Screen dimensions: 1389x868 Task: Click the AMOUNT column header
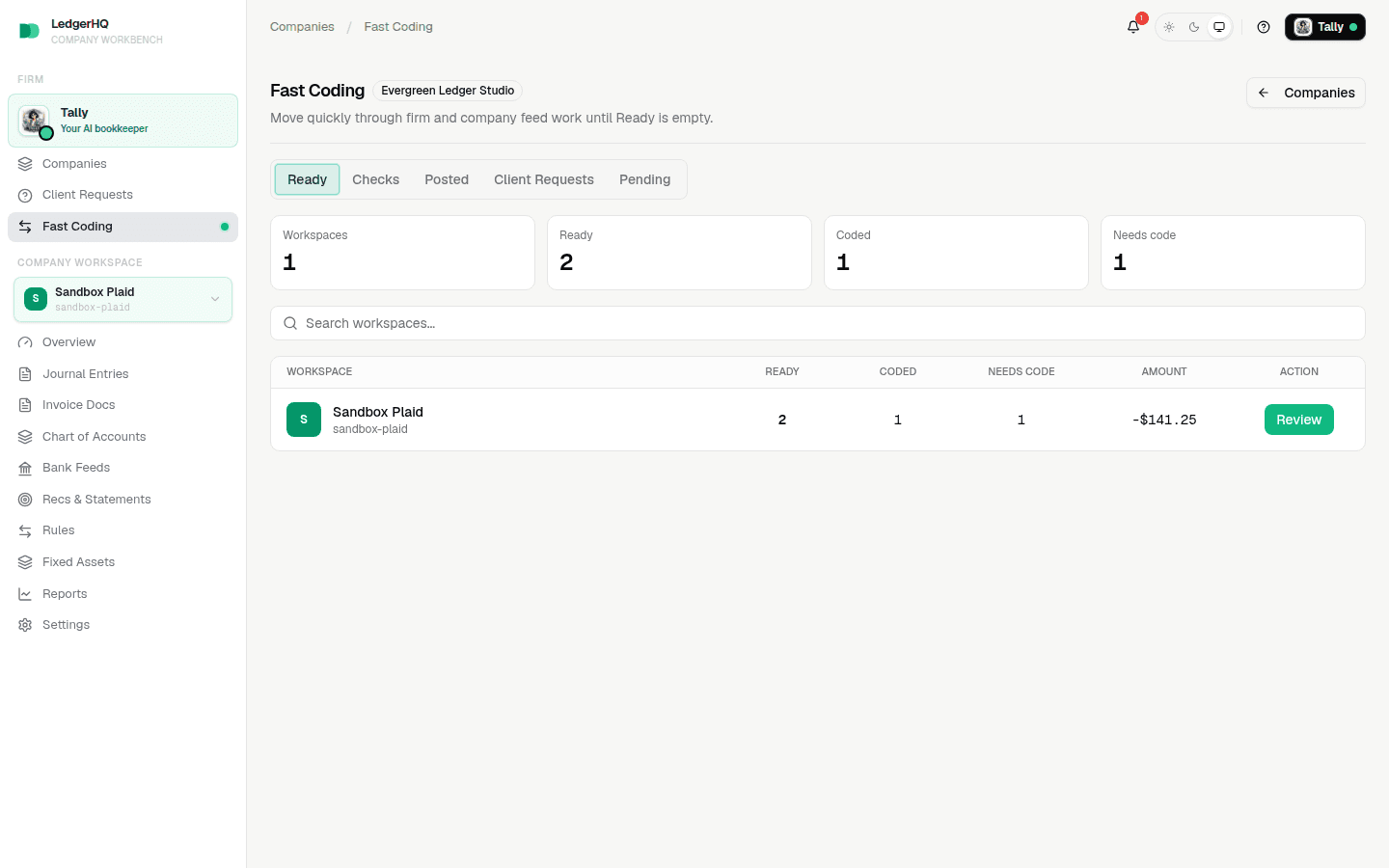point(1164,371)
